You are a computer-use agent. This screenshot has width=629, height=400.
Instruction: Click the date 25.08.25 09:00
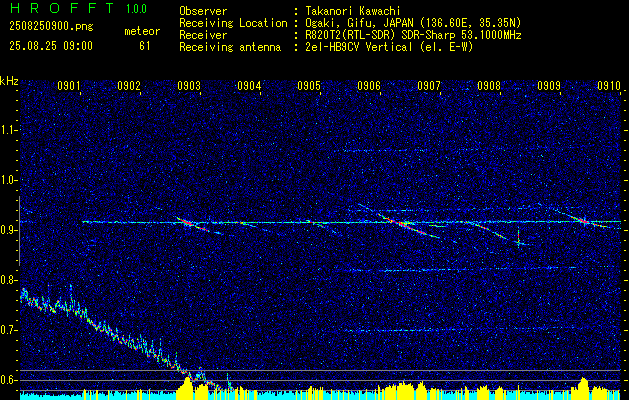pyautogui.click(x=51, y=46)
